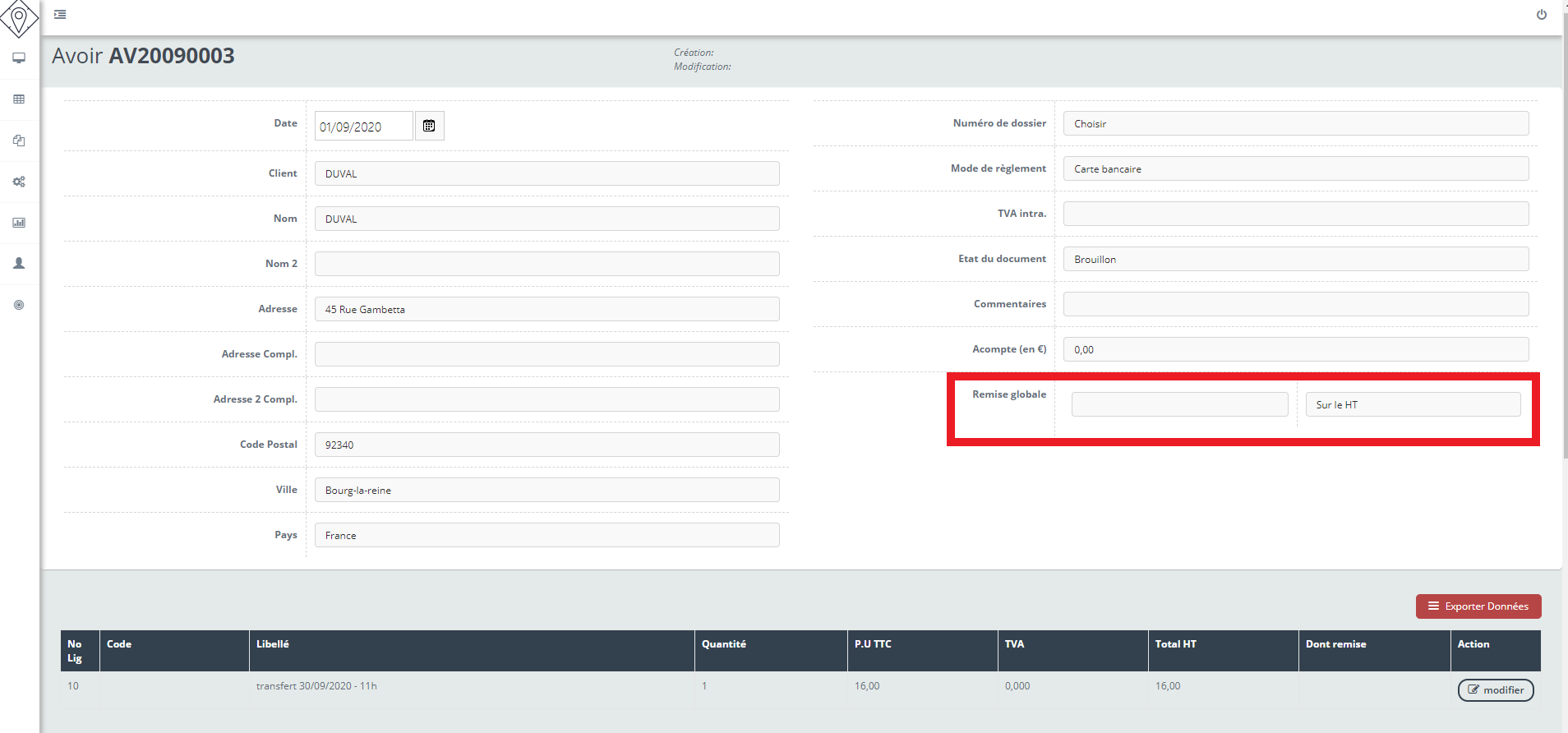Screen dimensions: 1568x733
Task: Open the gears settings sidebar icon
Action: (19, 182)
